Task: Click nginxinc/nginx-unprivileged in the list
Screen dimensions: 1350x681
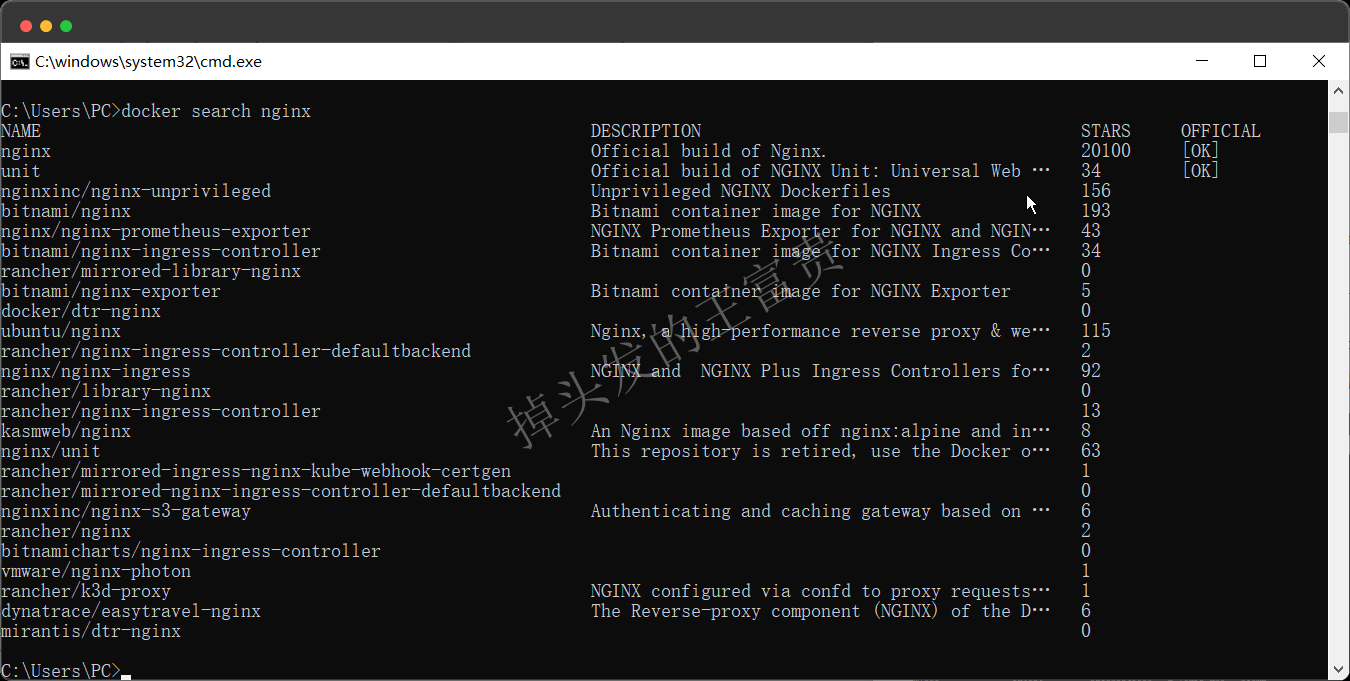Action: pos(136,191)
